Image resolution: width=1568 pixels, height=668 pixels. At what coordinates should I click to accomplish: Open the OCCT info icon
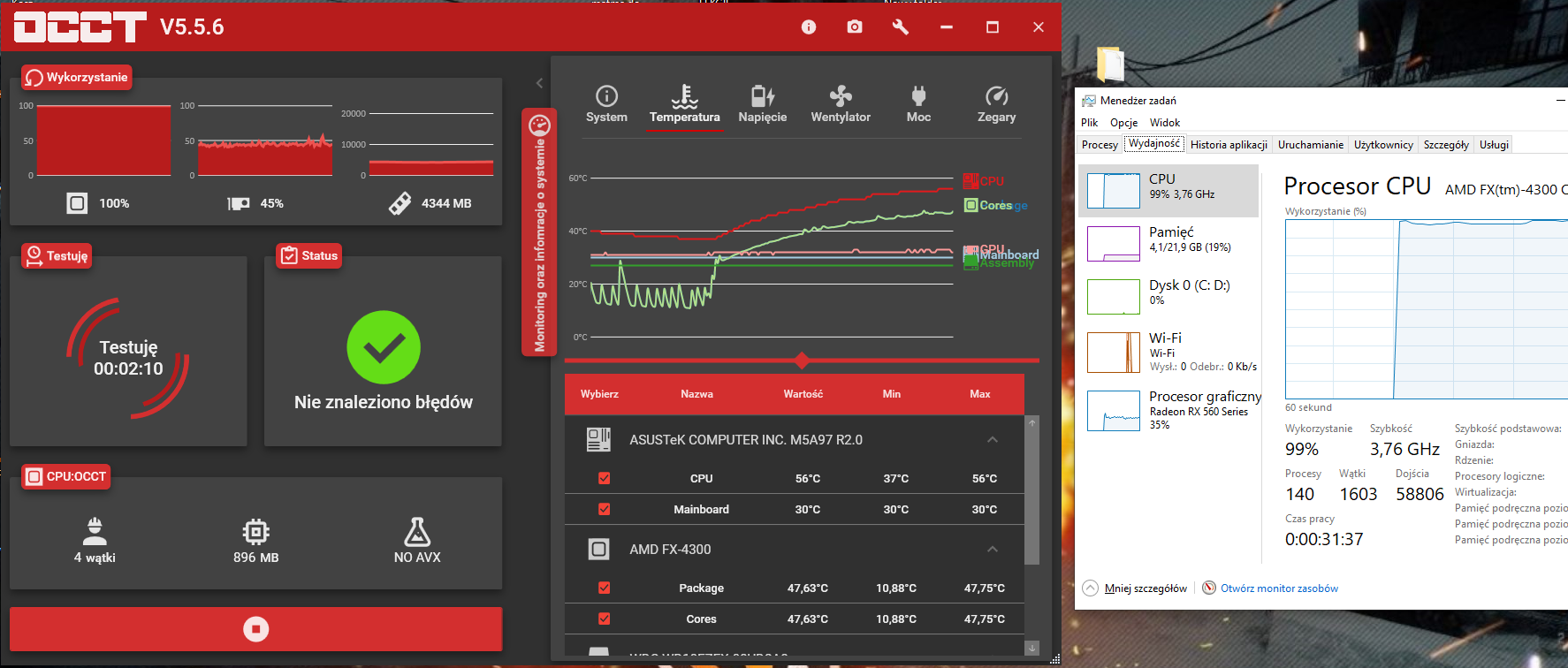tap(809, 27)
